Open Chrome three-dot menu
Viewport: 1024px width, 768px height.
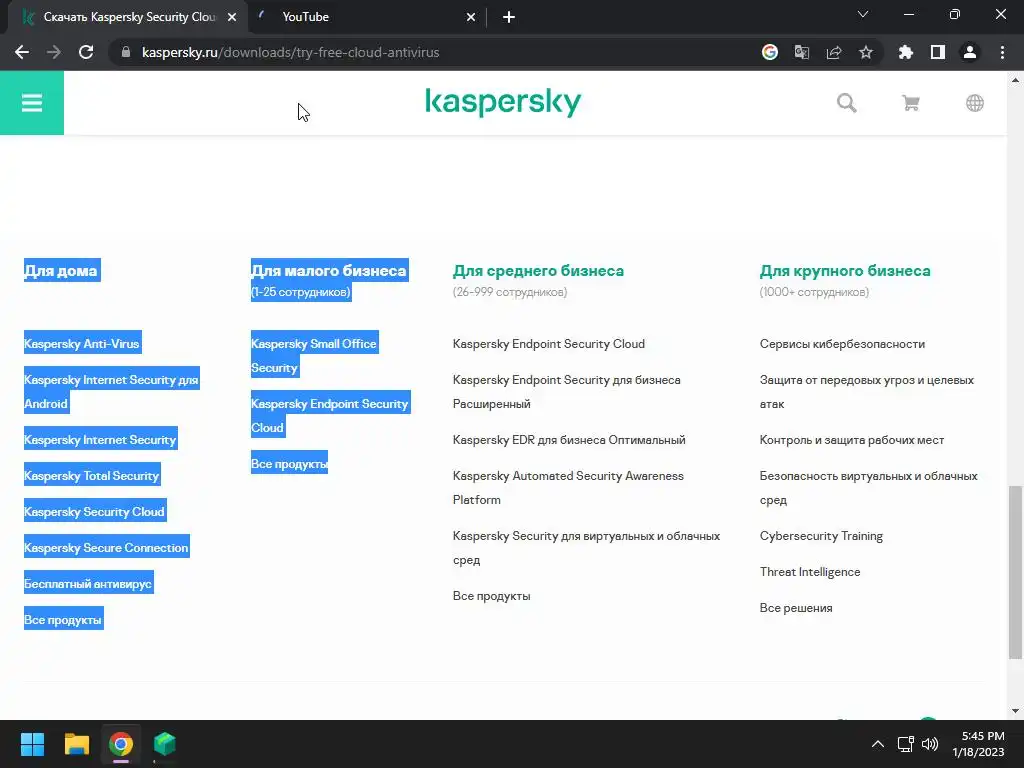pyautogui.click(x=1002, y=52)
